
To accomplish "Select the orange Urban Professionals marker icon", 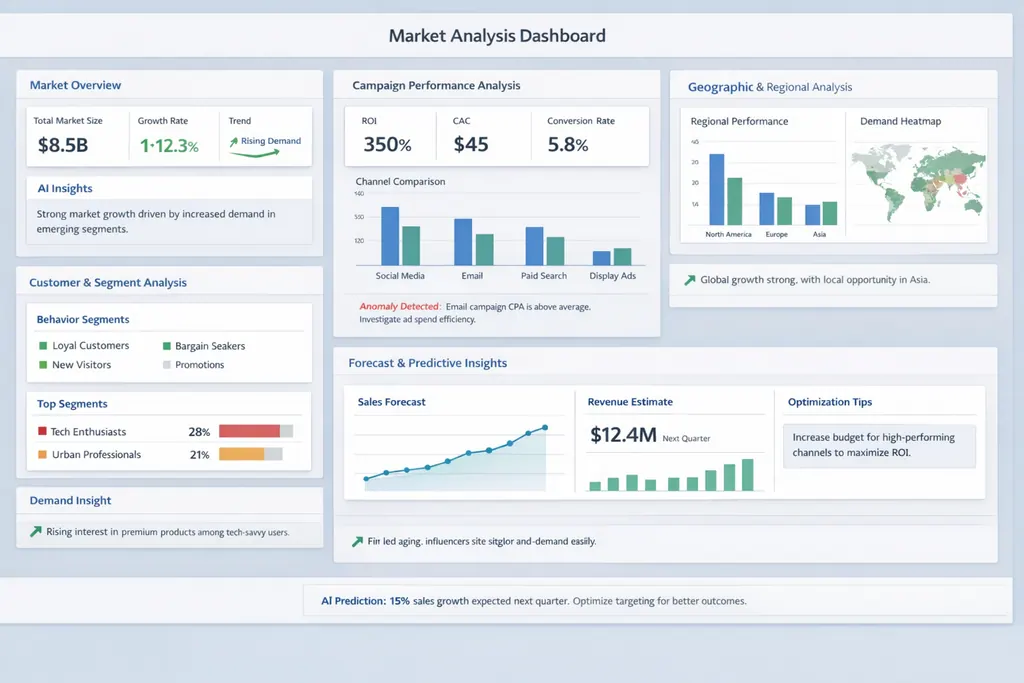I will point(42,454).
